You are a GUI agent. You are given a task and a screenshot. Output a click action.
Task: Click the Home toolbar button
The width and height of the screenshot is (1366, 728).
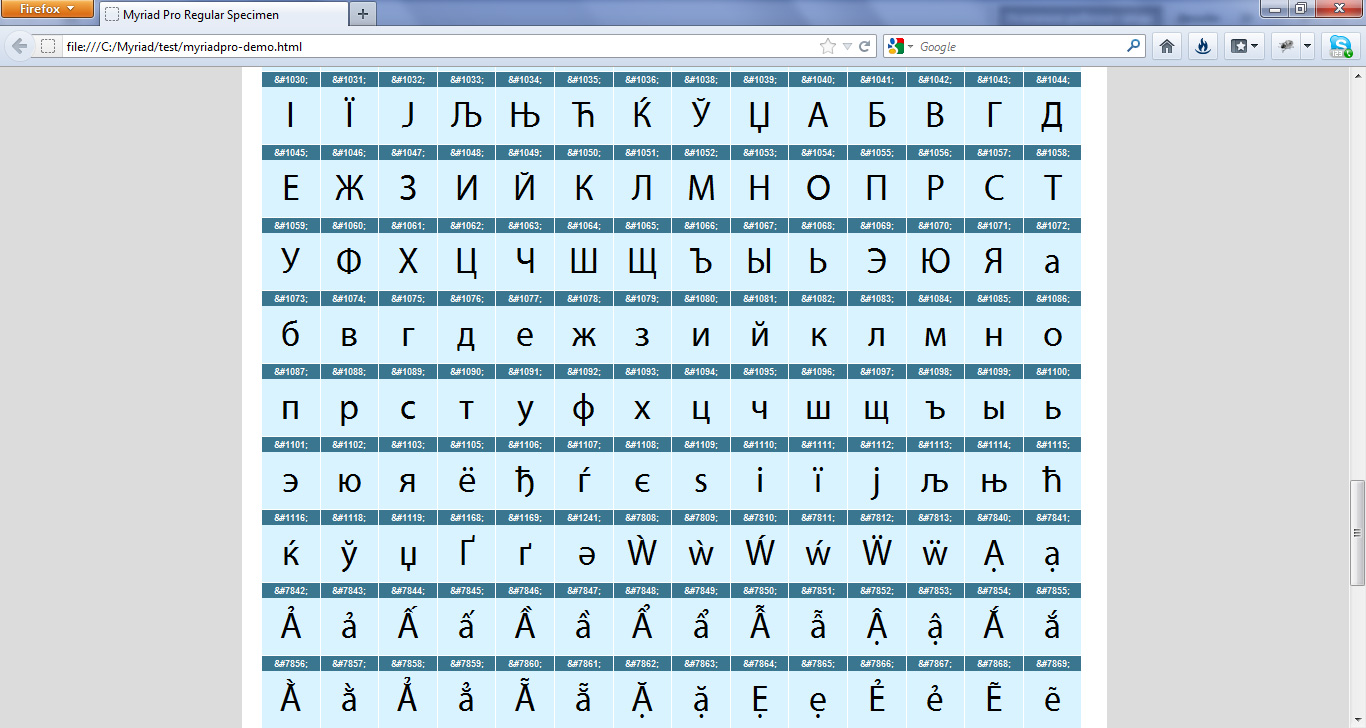click(1166, 46)
